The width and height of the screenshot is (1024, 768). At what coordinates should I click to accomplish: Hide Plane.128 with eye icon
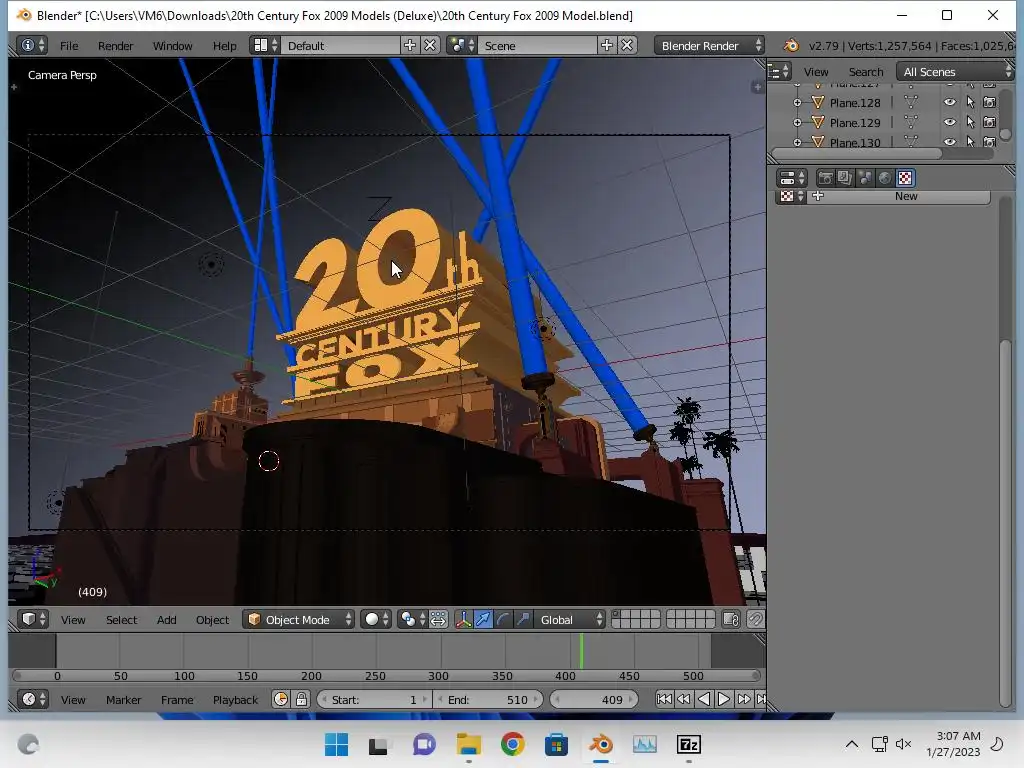(x=950, y=102)
